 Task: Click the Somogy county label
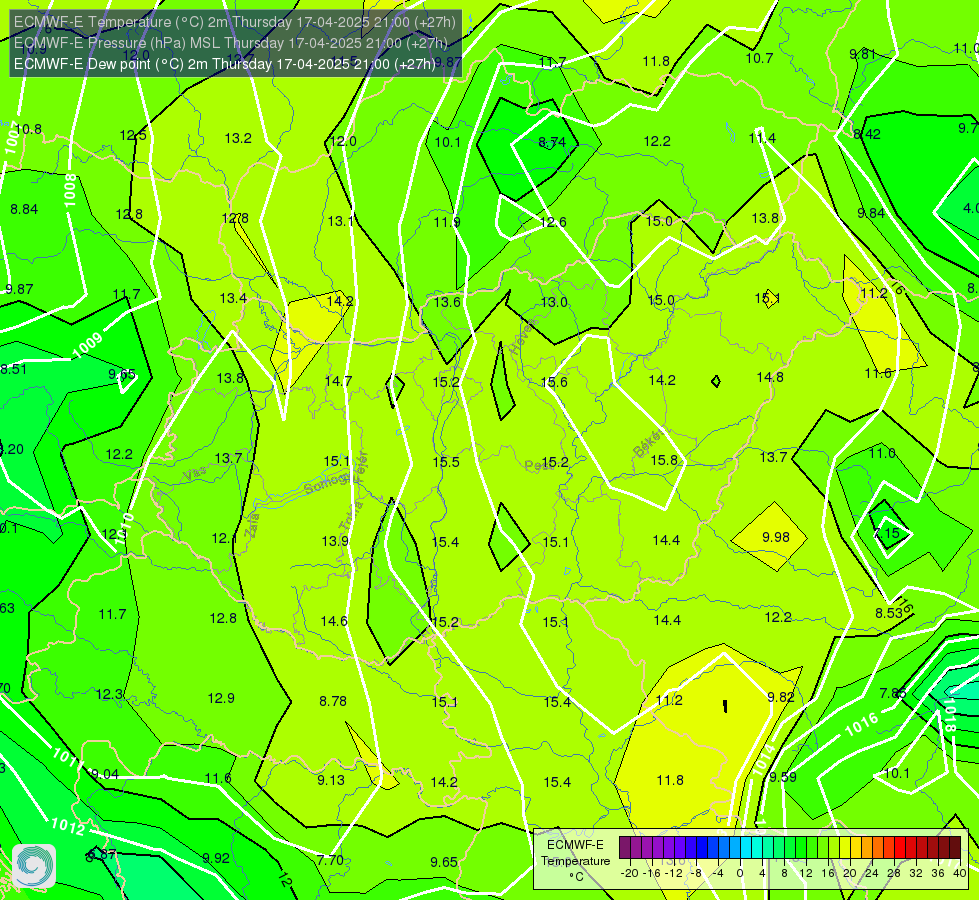click(327, 482)
